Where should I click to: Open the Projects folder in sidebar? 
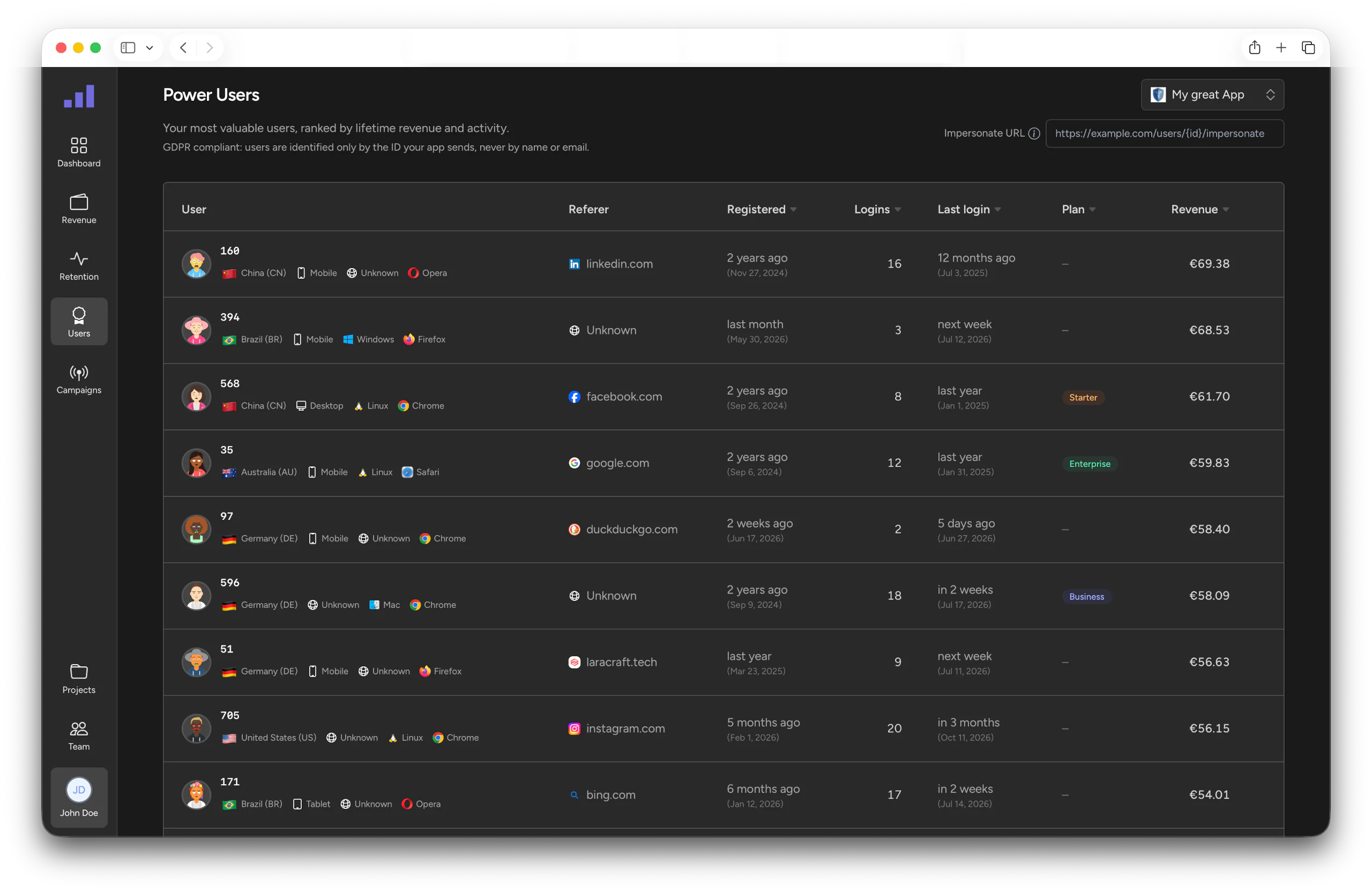79,679
